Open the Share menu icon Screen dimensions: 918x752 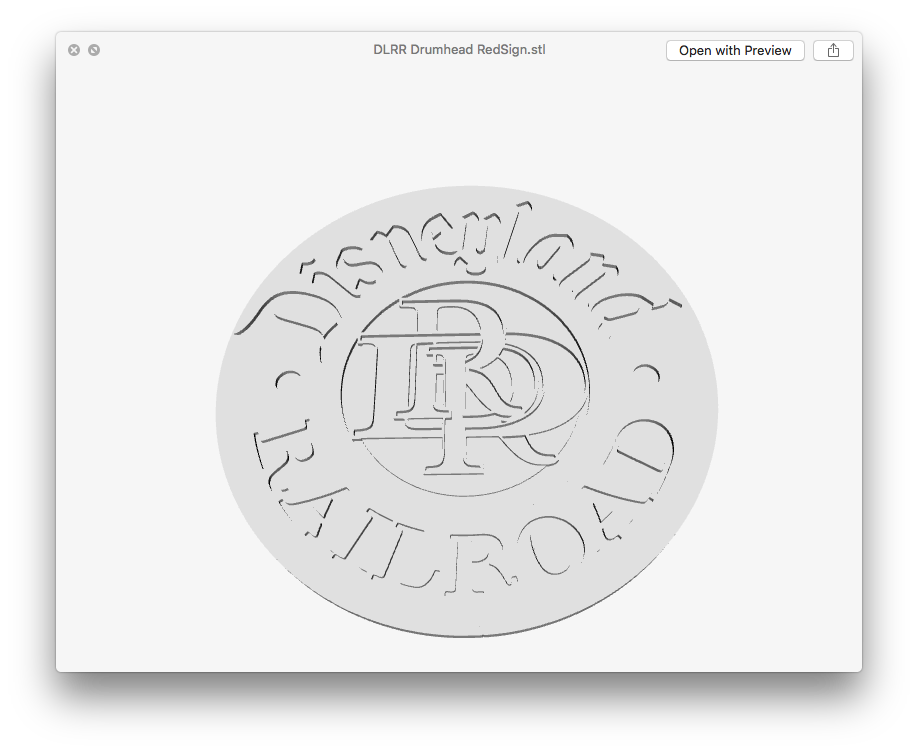point(833,51)
